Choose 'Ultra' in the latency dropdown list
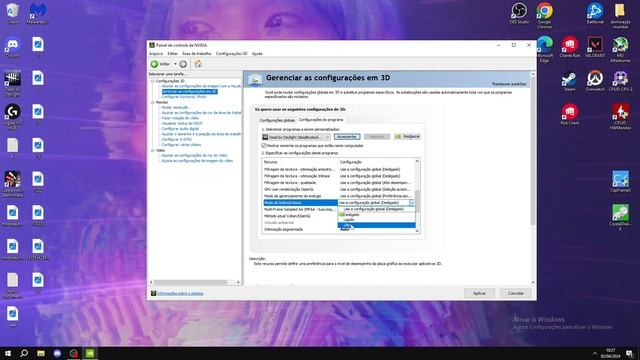This screenshot has width=640, height=360. point(376,225)
